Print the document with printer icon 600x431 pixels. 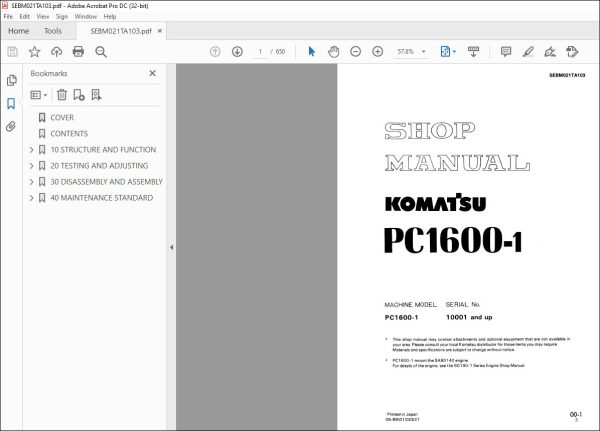(x=78, y=52)
